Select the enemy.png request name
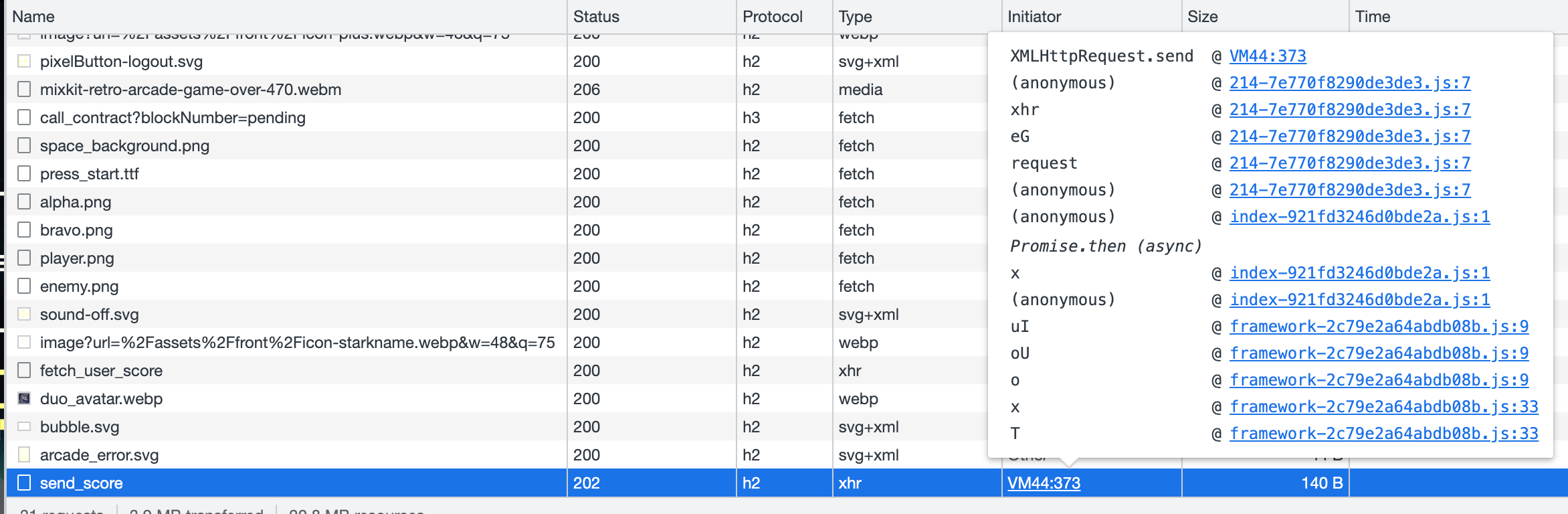 (x=79, y=286)
